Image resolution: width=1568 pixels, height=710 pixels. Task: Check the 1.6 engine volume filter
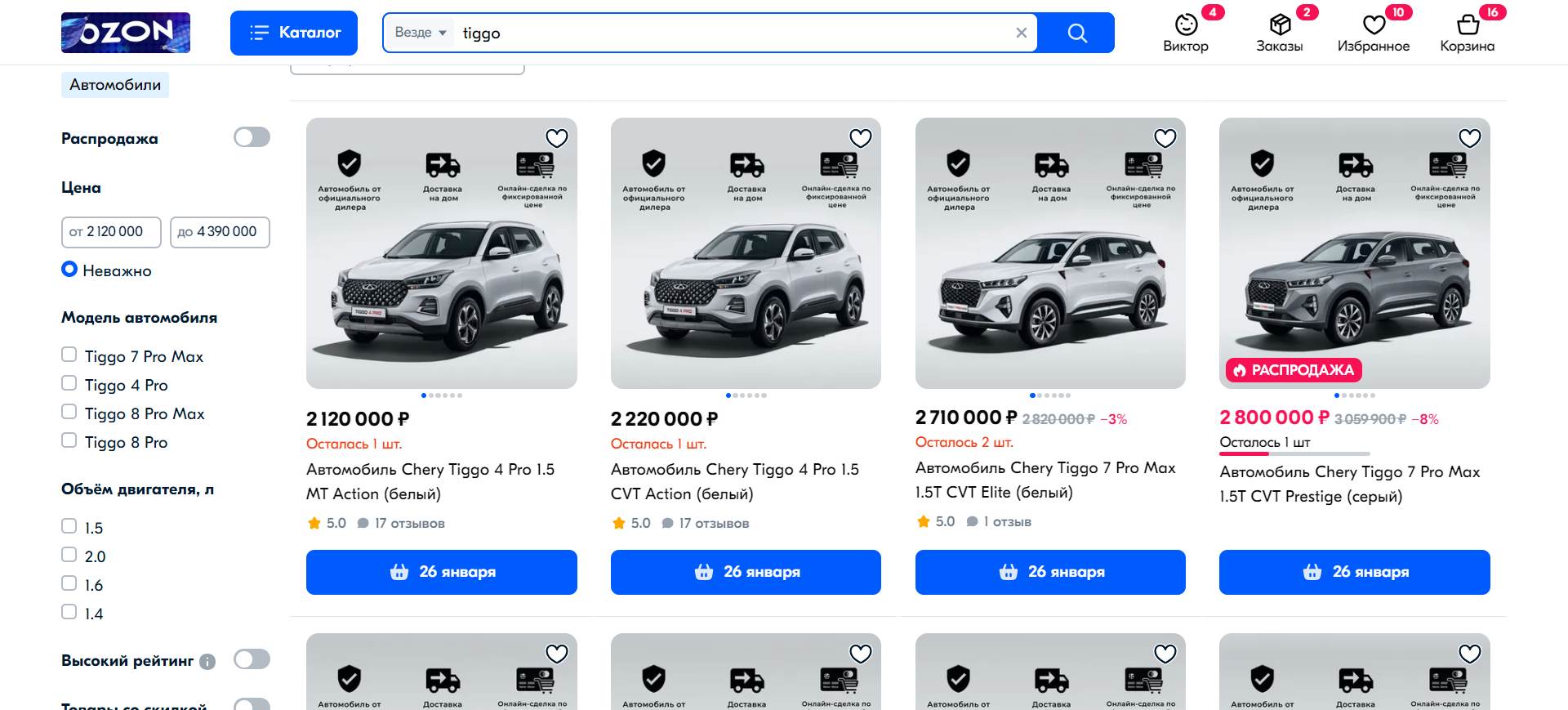point(69,584)
